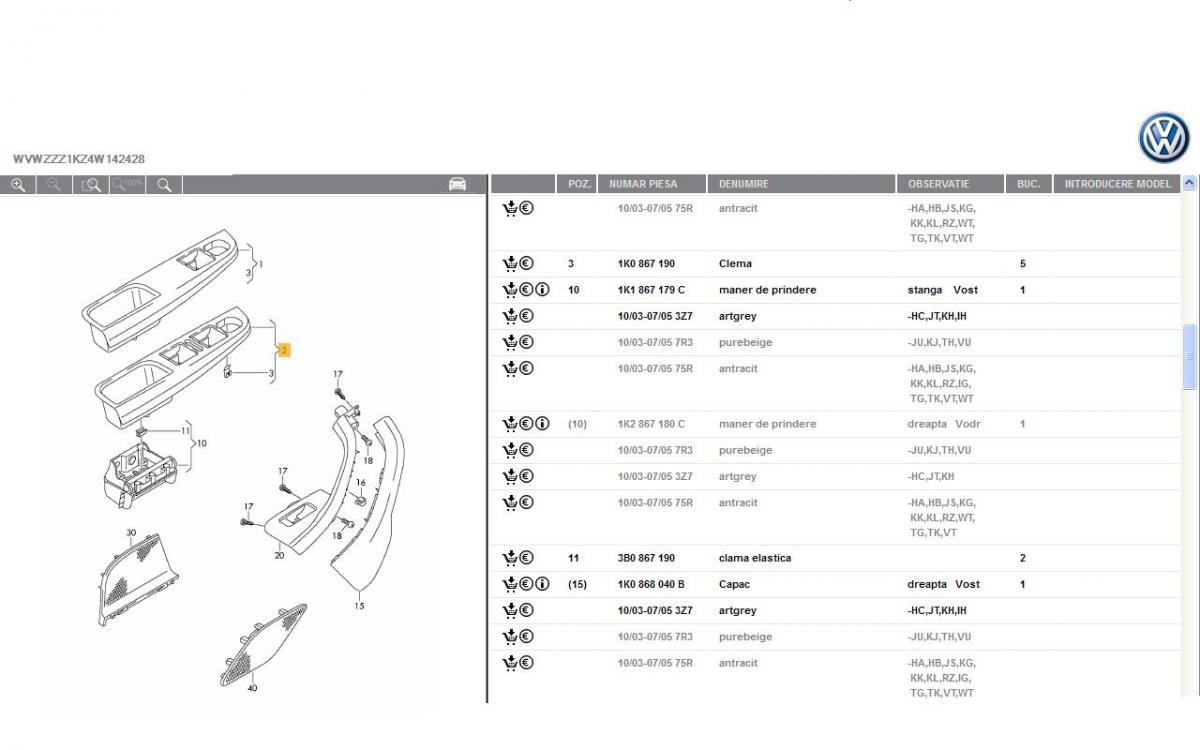Click the plain magnifier search icon
Screen dimensions: 1200x750
coord(164,185)
